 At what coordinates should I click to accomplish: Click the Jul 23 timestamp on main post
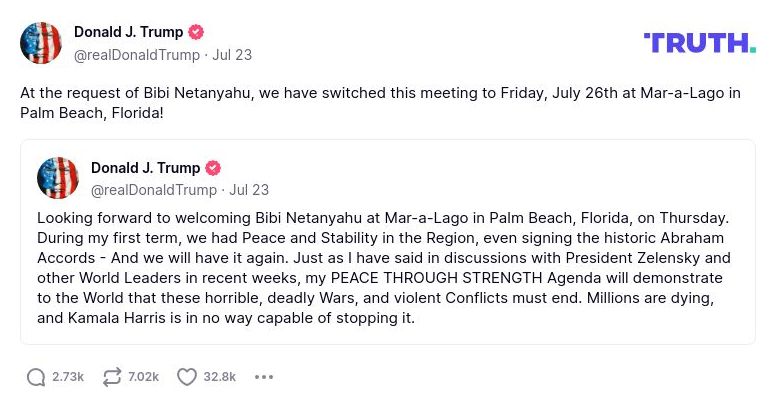tap(232, 54)
